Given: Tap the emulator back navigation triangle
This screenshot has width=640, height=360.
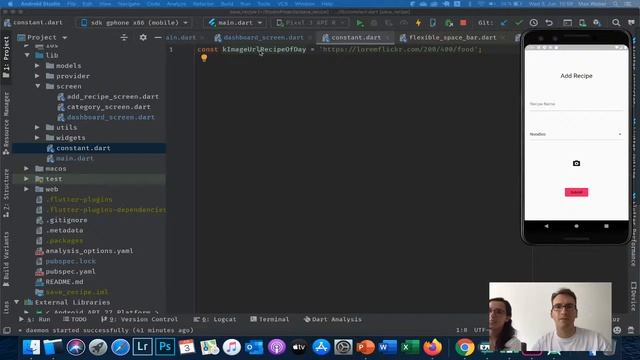Looking at the screenshot, I should (546, 226).
